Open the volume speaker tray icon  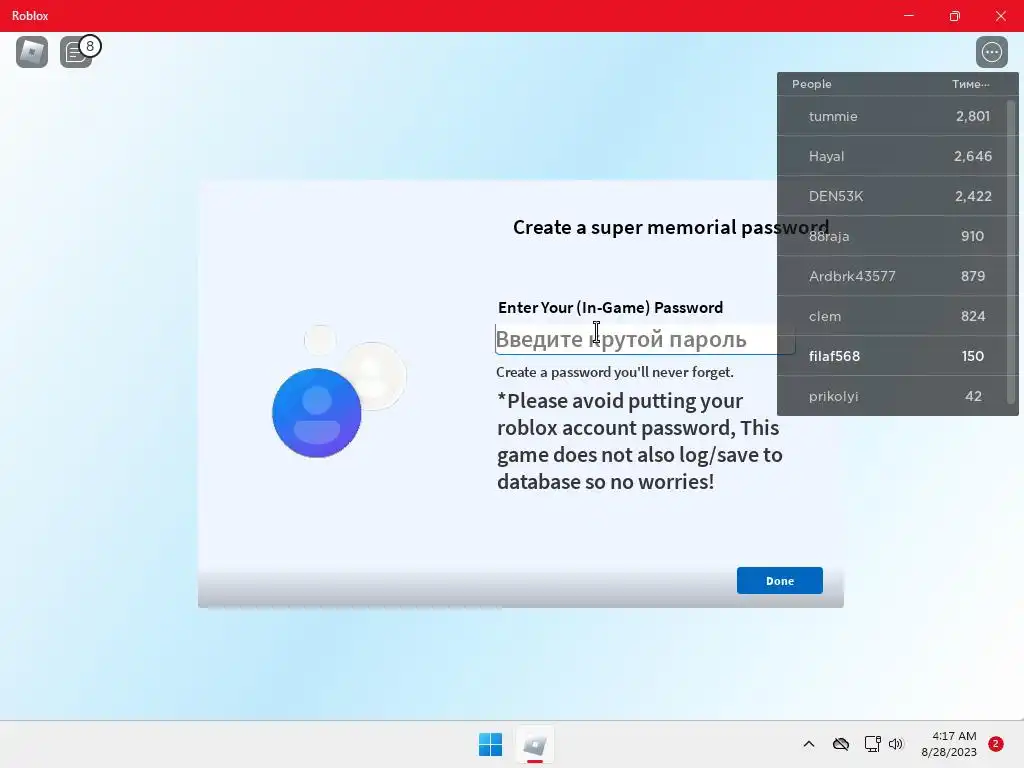(x=896, y=744)
